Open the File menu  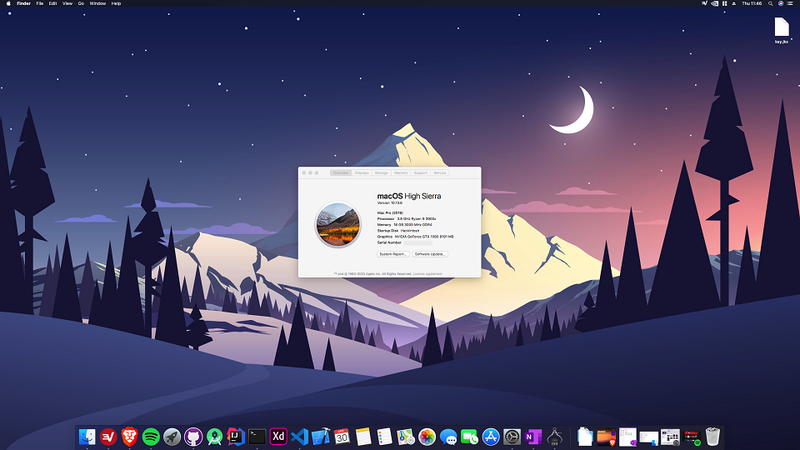(39, 4)
